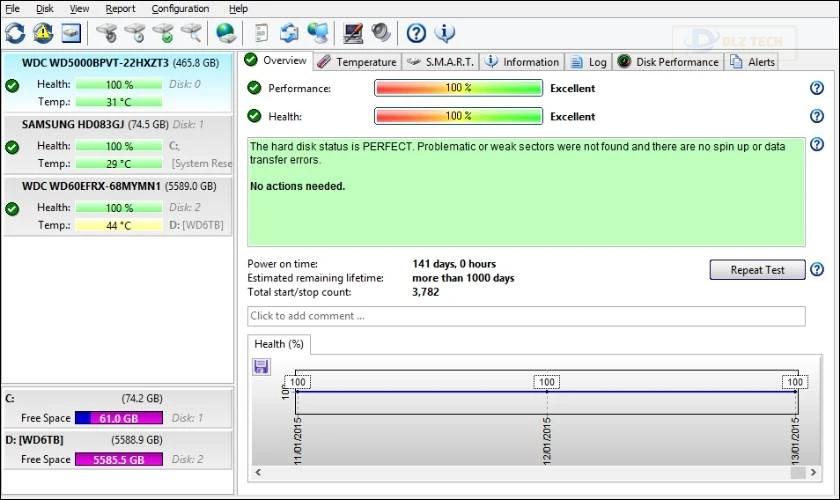
Task: Click green check icon of SAMSUNG HD083GJ disk
Action: click(x=12, y=147)
